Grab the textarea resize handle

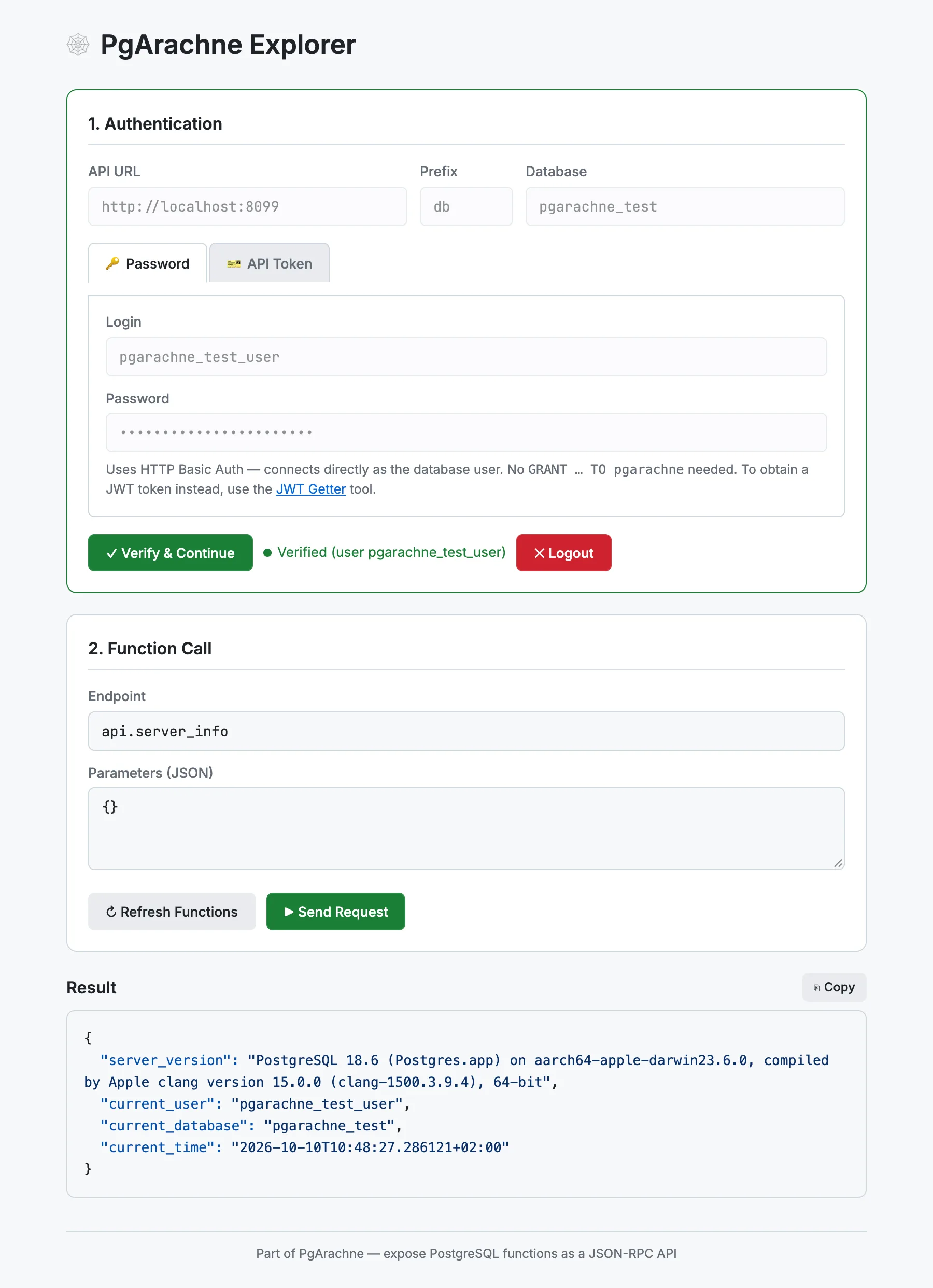tap(838, 863)
